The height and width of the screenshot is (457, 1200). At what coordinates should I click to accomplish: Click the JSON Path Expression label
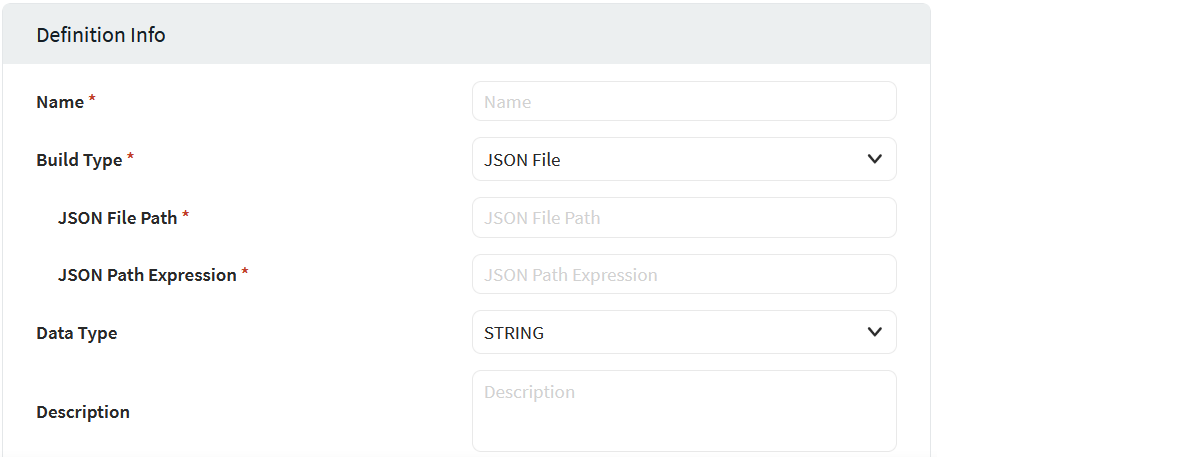tap(147, 275)
